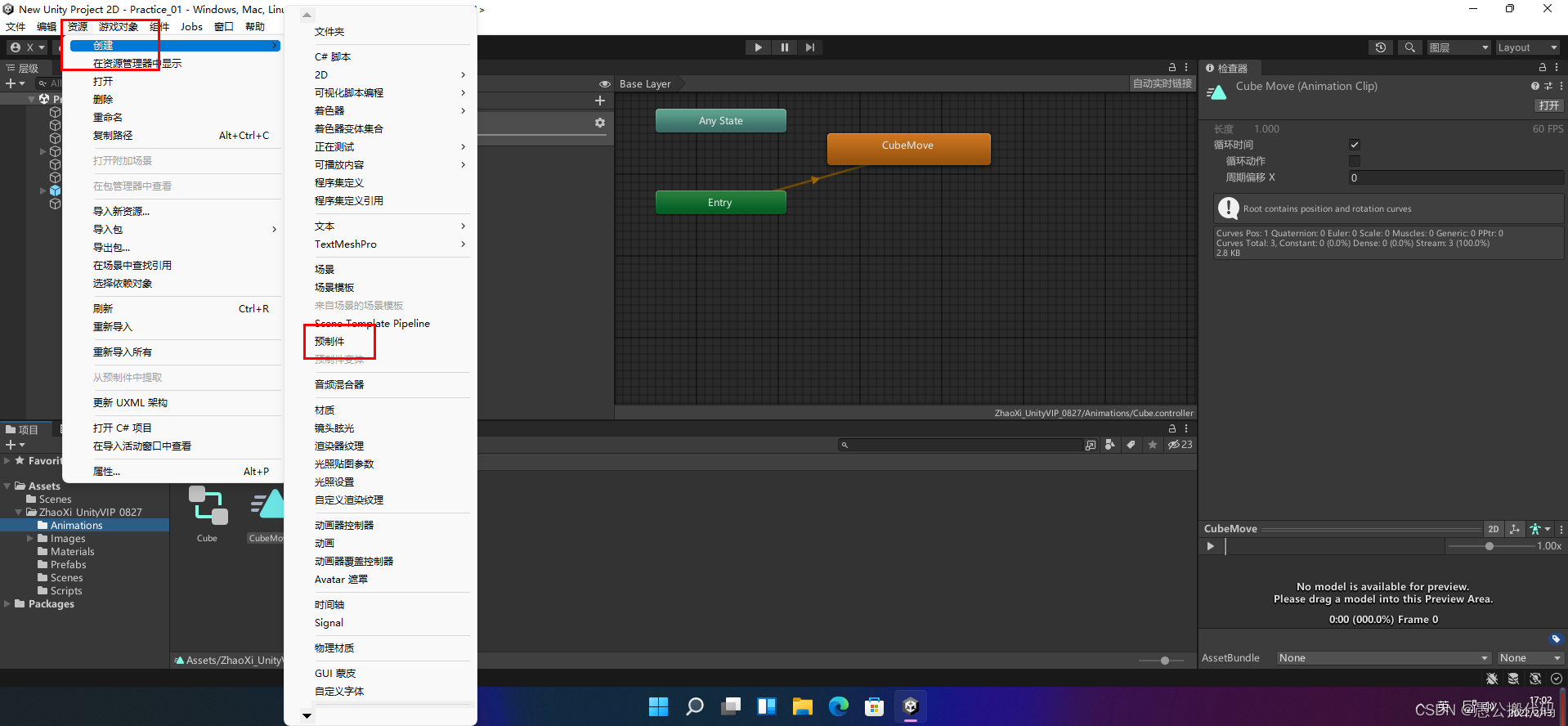Click the 打开 button in Inspector
The image size is (1568, 726).
tap(1548, 105)
